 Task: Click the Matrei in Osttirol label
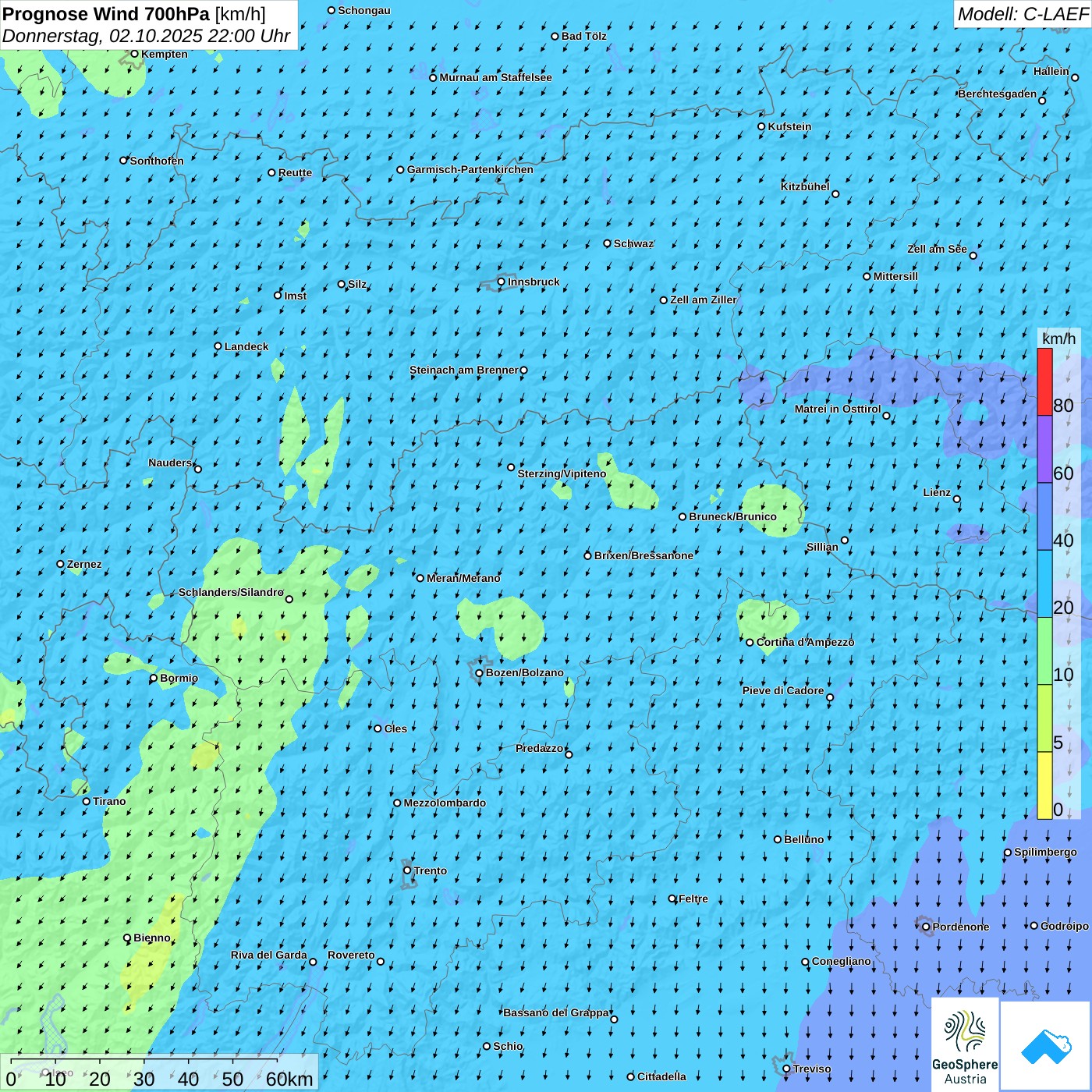click(x=838, y=409)
